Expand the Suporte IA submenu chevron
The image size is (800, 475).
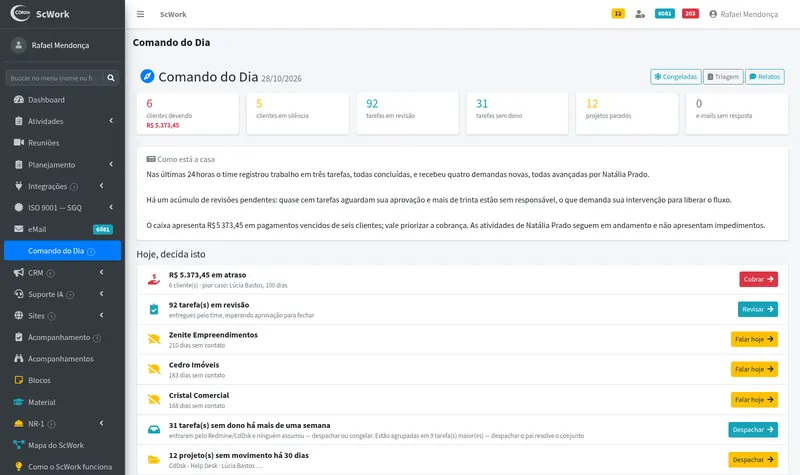(x=102, y=293)
